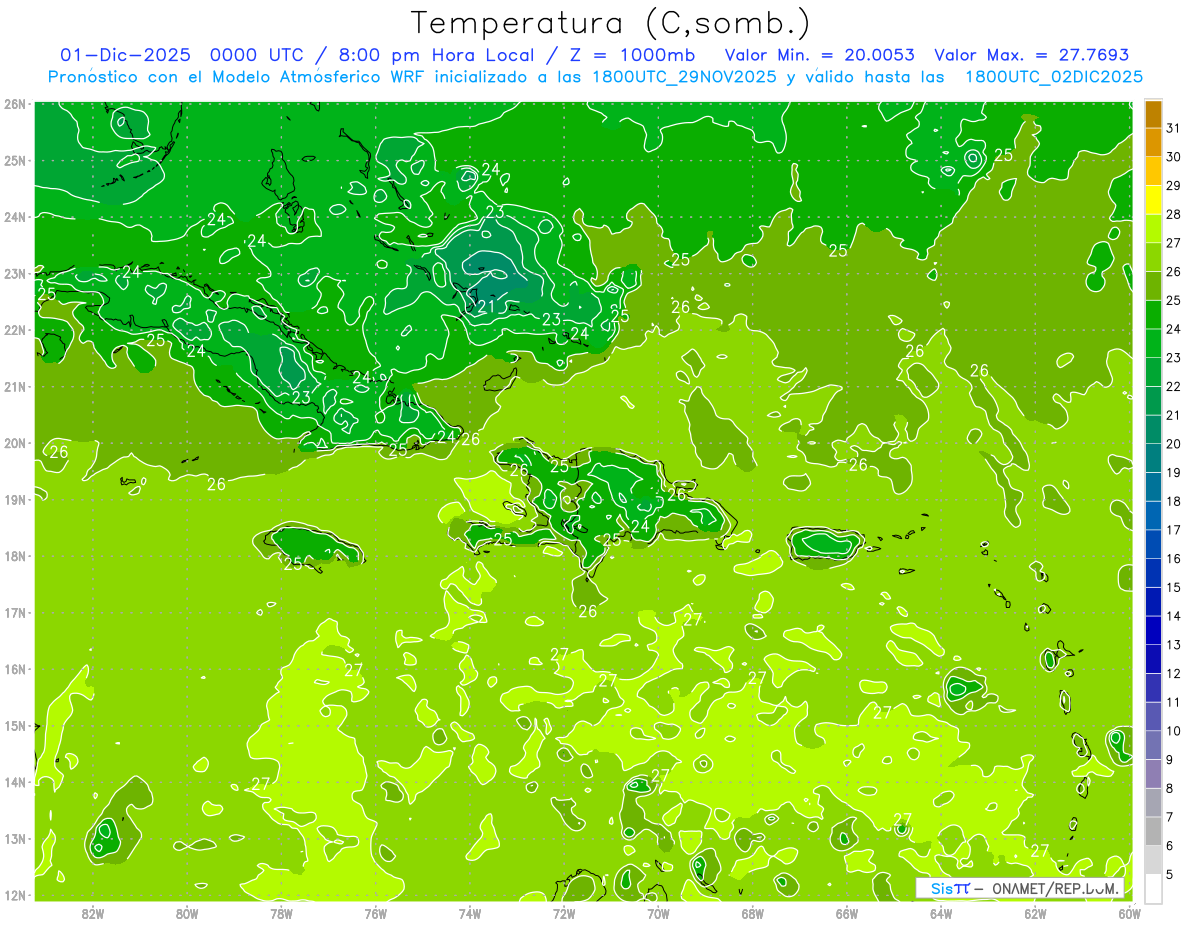Click "Modelo Atmosferico WRF" in subtitle
This screenshot has height=927, width=1200.
(317, 77)
